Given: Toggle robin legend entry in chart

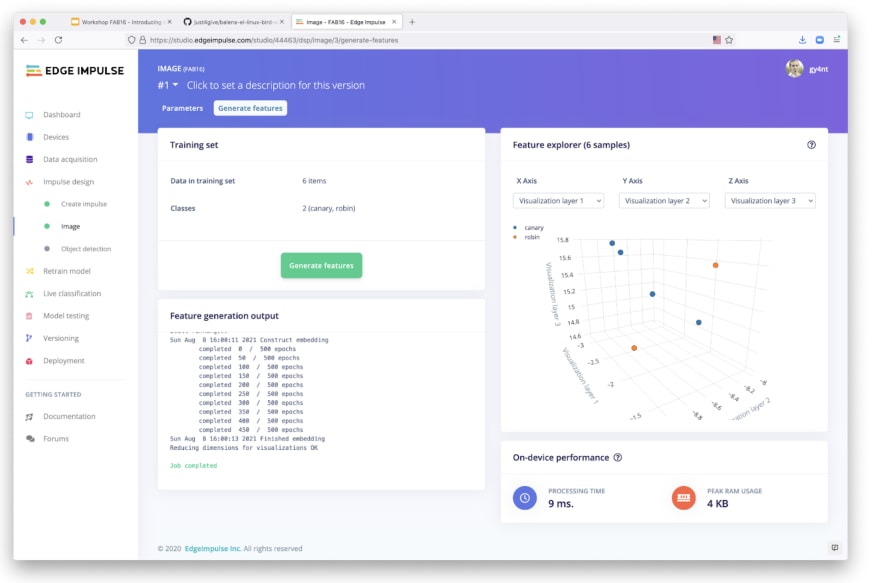Looking at the screenshot, I should [x=526, y=237].
